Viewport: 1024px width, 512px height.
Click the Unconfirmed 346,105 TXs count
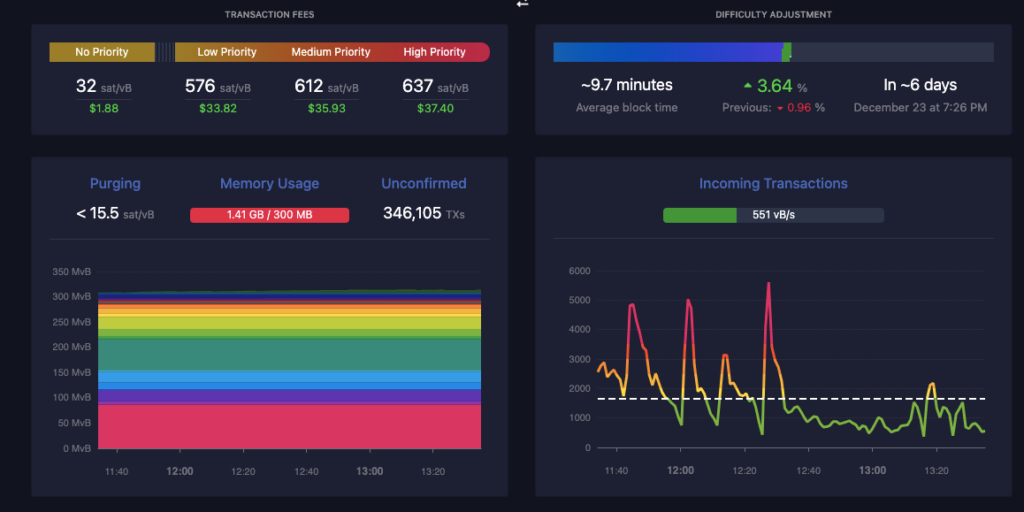(423, 213)
